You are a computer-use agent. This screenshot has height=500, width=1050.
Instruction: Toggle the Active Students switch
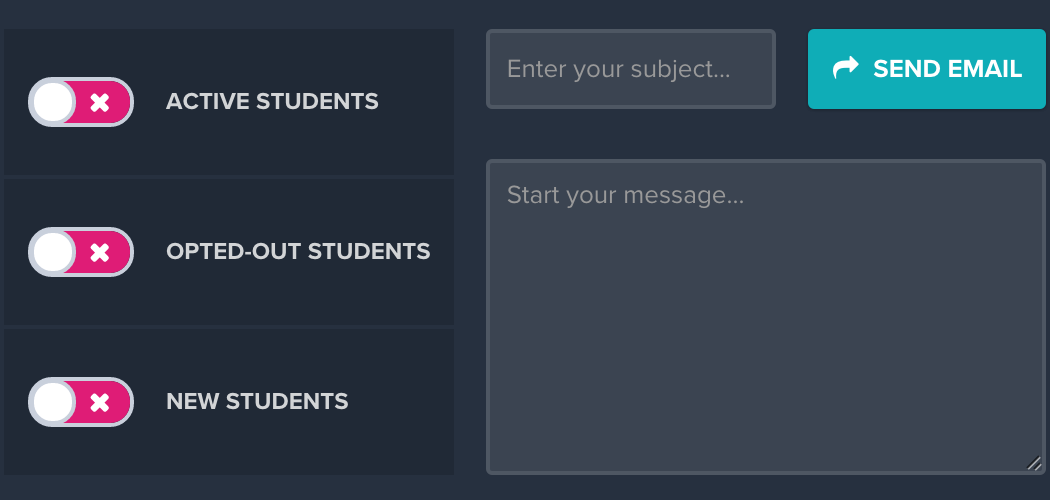tap(80, 102)
